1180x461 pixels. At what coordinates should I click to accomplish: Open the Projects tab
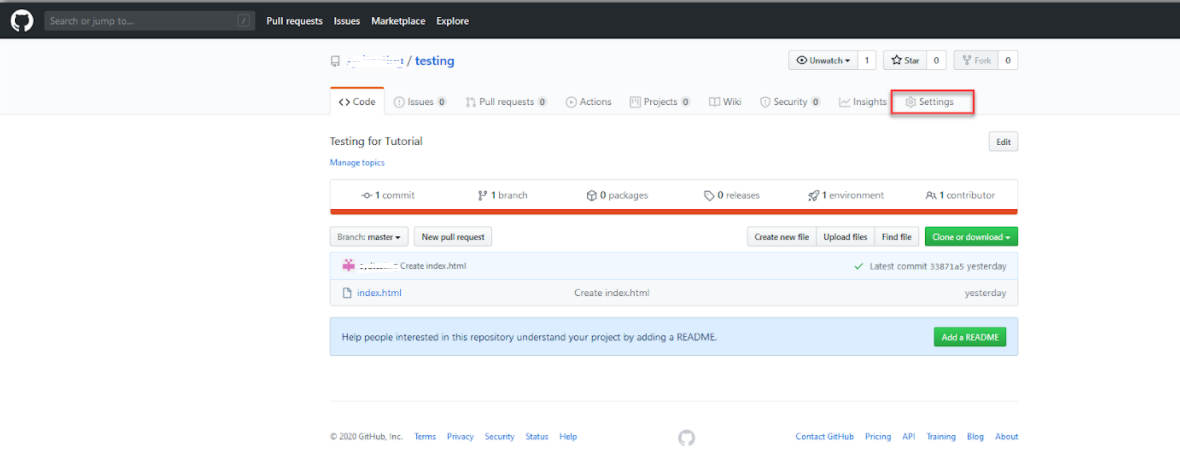pyautogui.click(x=660, y=102)
